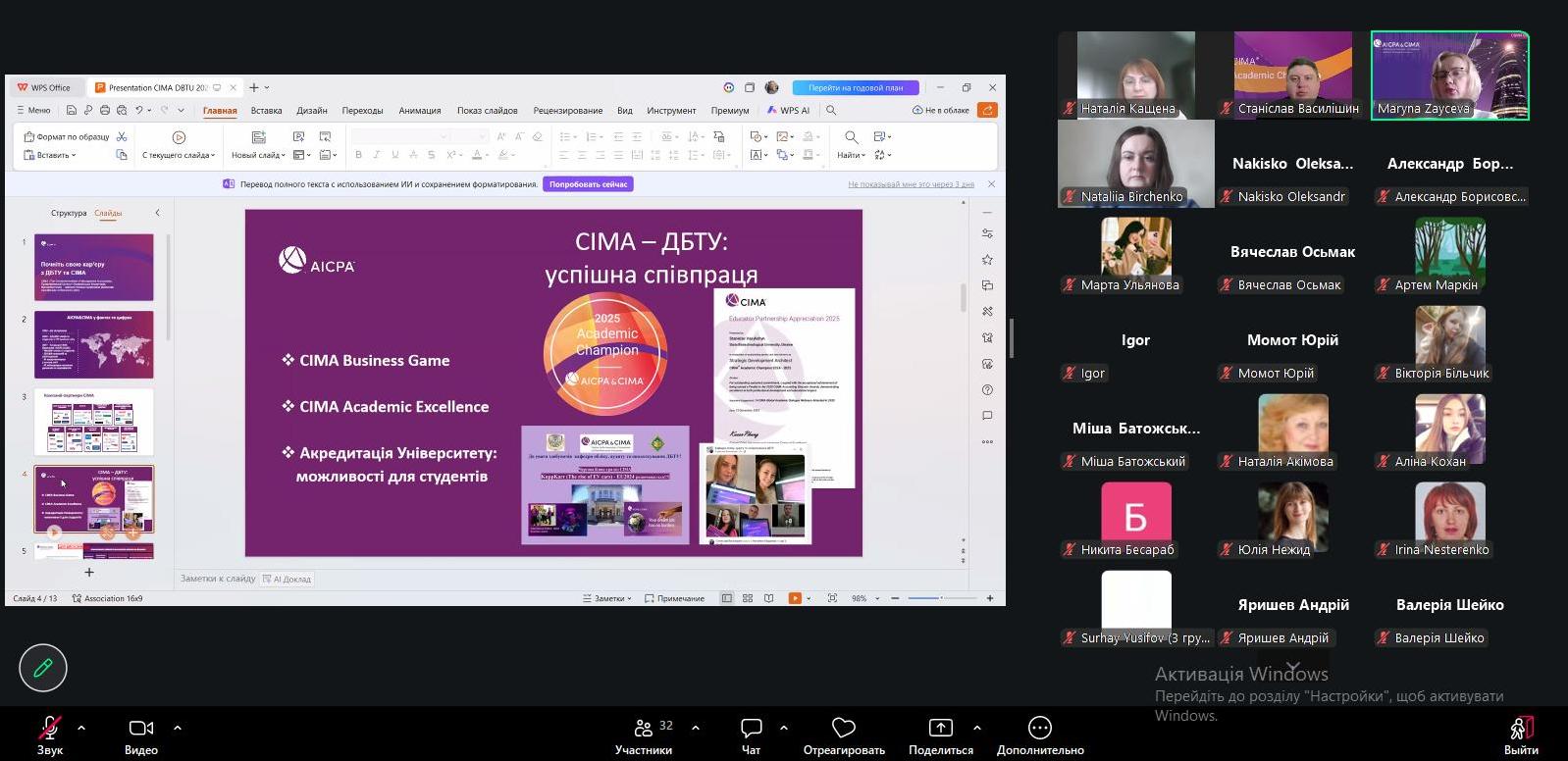Click the Zoom annotation pencil icon
Viewport: 1568px width, 761px height.
(43, 668)
